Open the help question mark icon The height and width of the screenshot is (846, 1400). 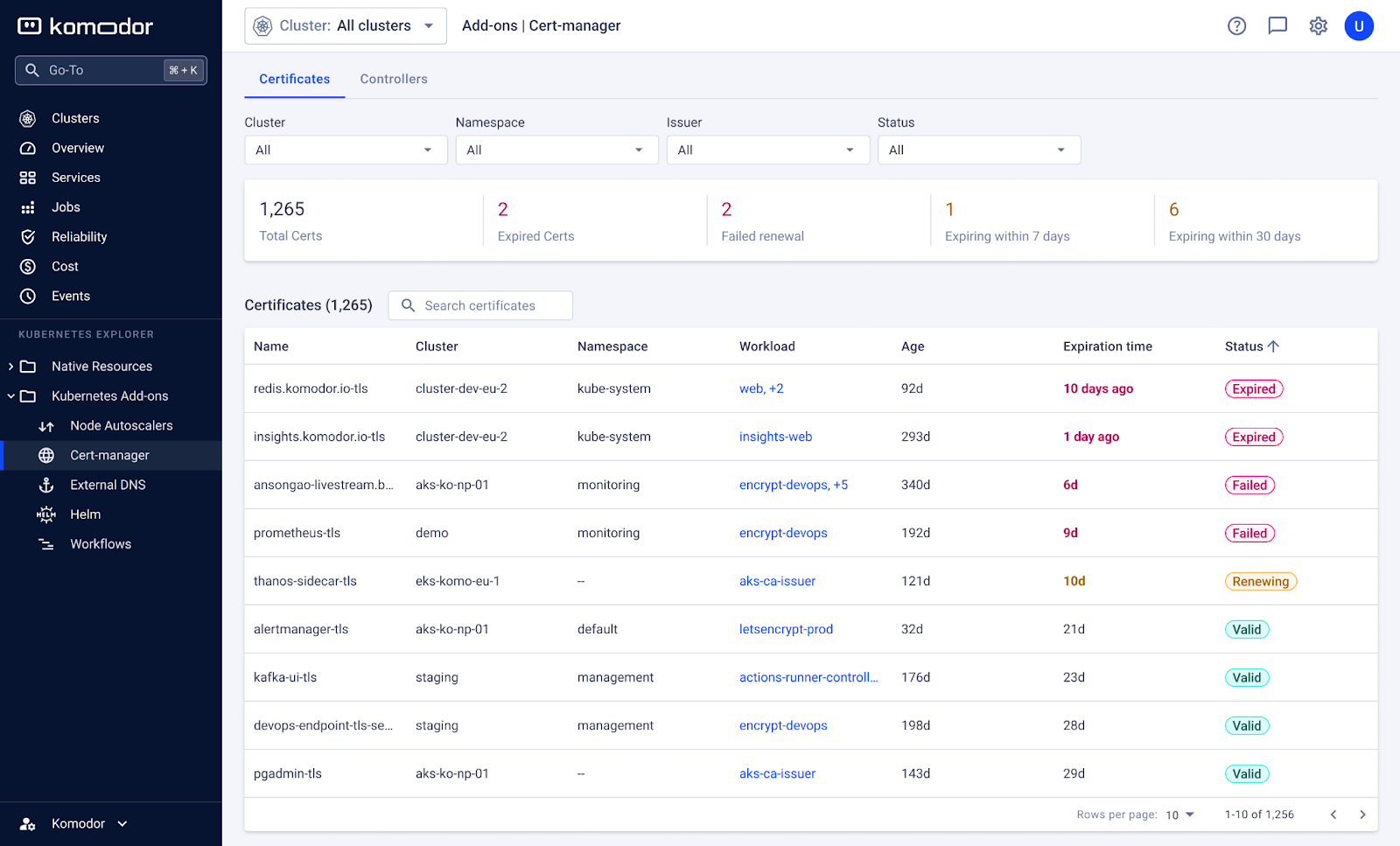click(x=1236, y=26)
